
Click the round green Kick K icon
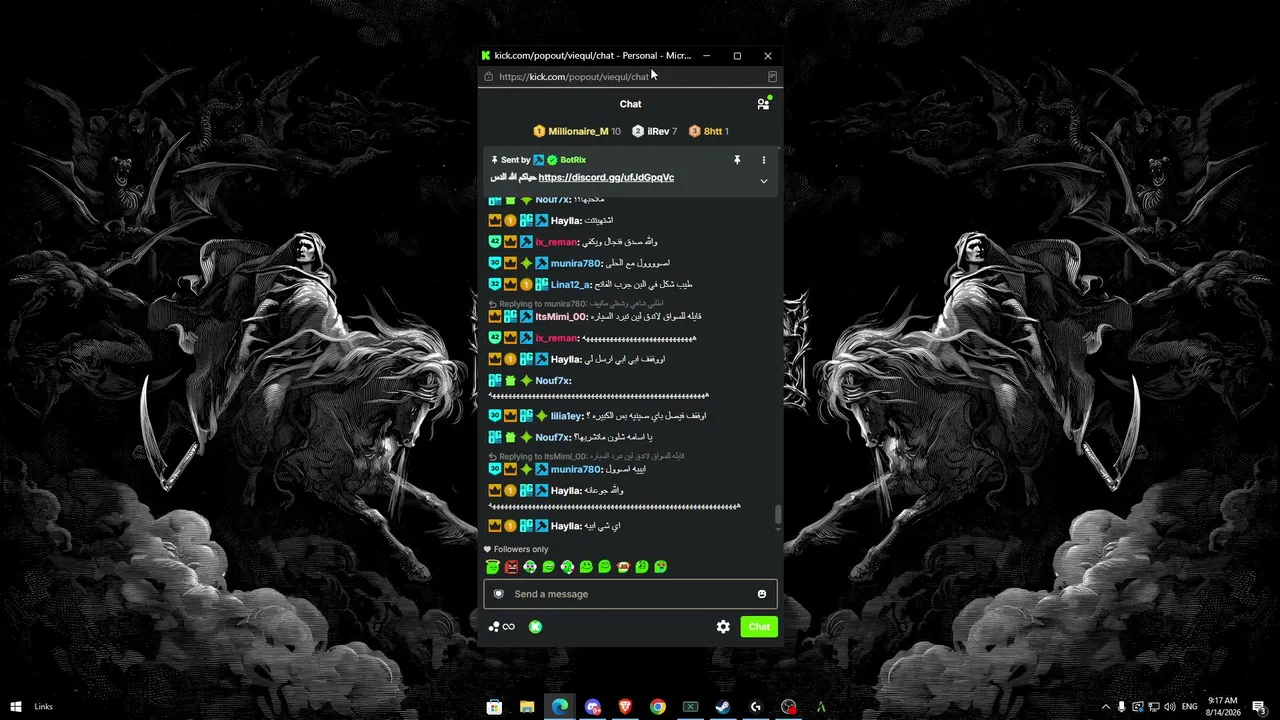point(536,627)
